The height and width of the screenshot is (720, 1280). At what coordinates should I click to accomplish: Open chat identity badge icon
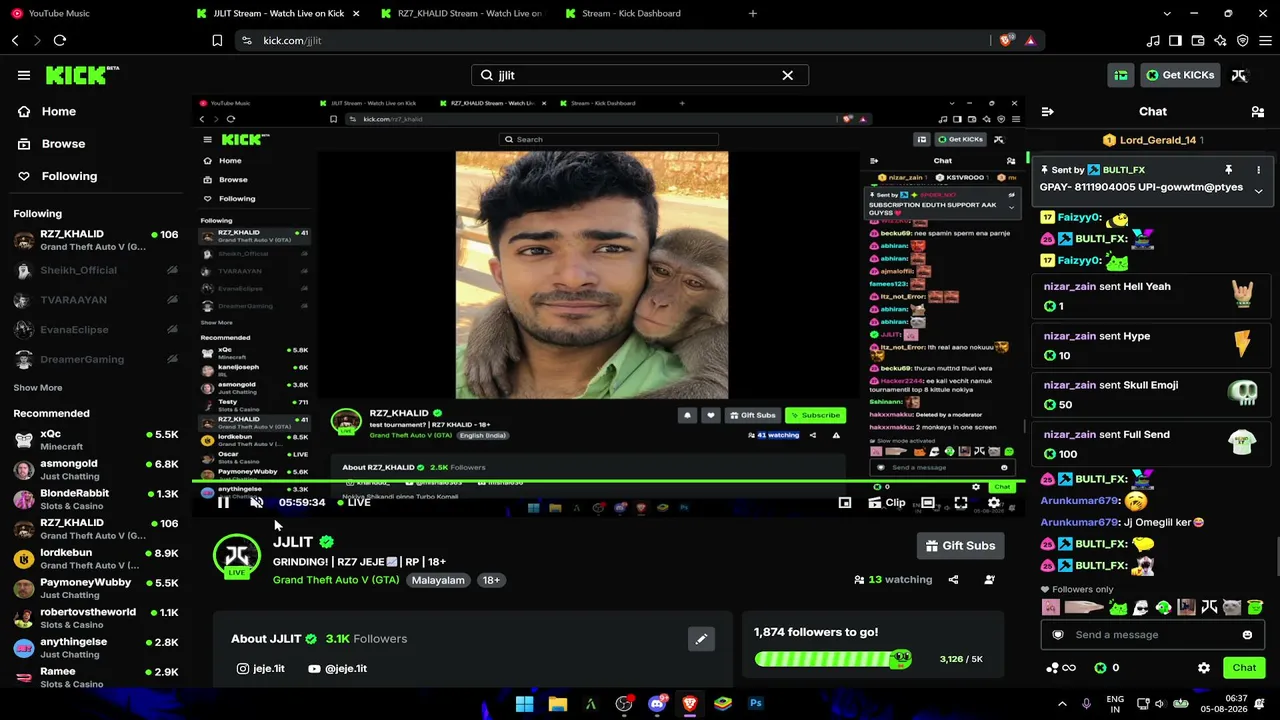[1058, 635]
